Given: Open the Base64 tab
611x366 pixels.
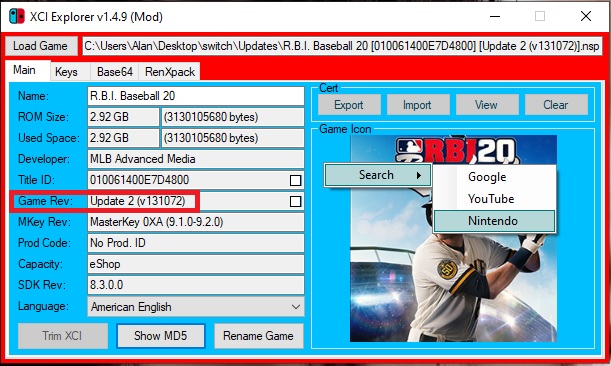Looking at the screenshot, I should [x=115, y=72].
